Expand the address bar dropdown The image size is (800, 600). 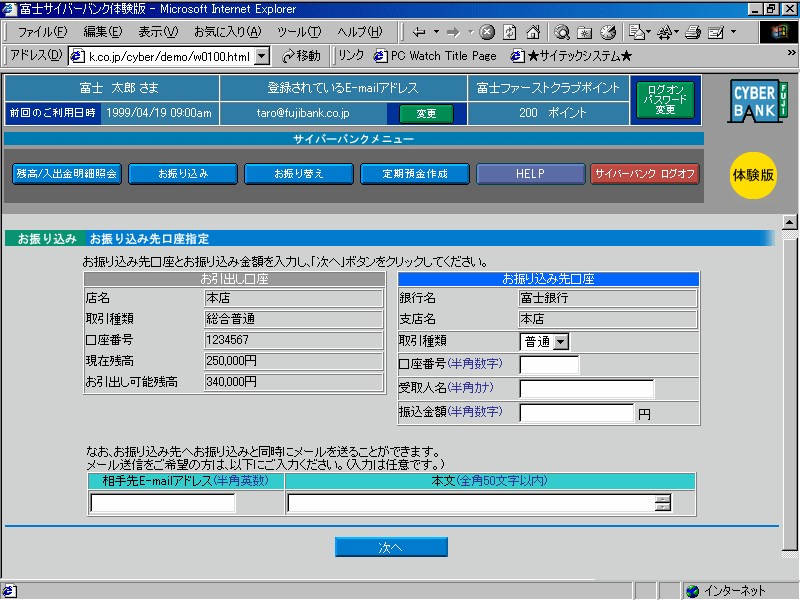tap(262, 56)
